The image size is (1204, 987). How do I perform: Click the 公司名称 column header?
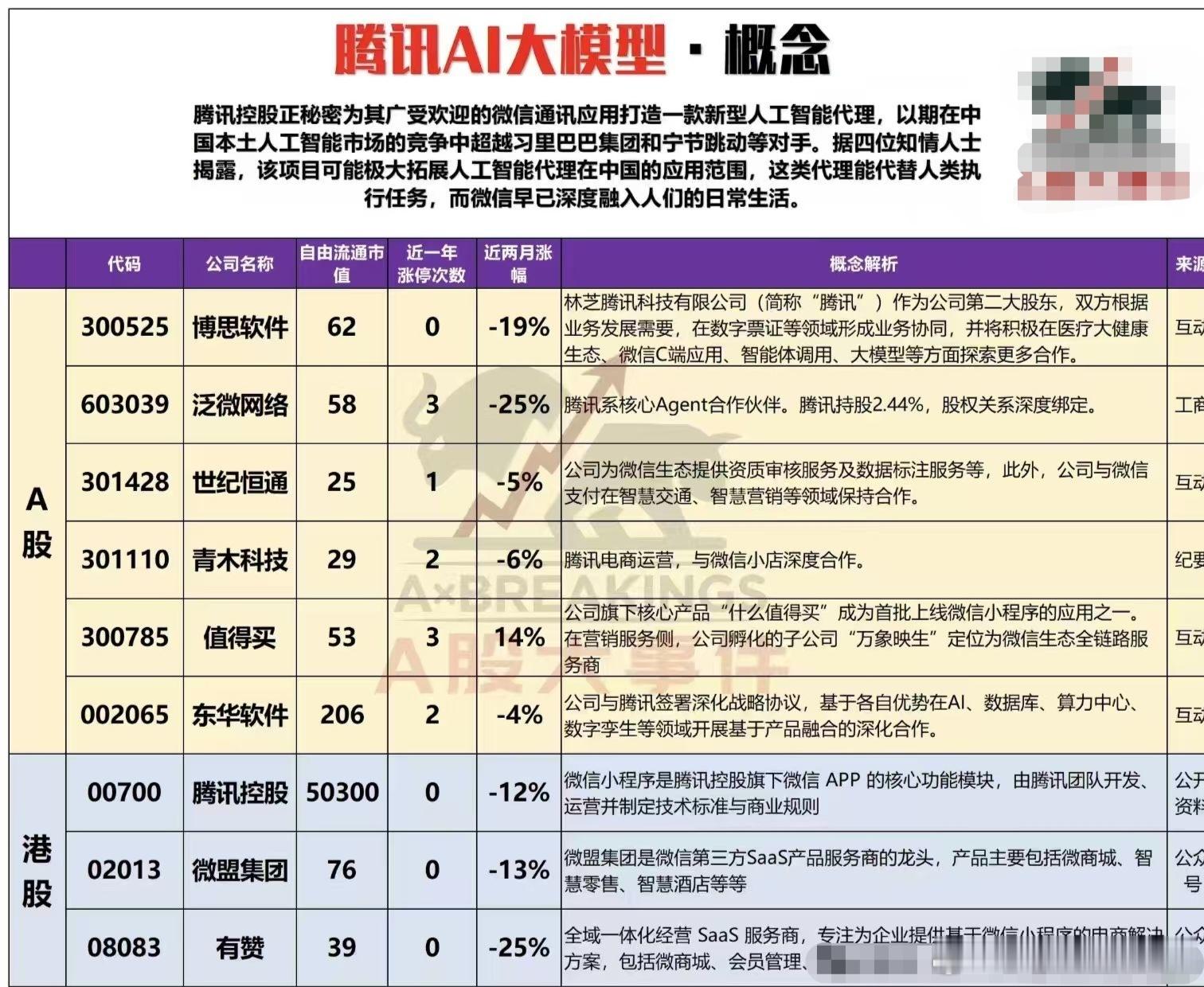click(240, 263)
